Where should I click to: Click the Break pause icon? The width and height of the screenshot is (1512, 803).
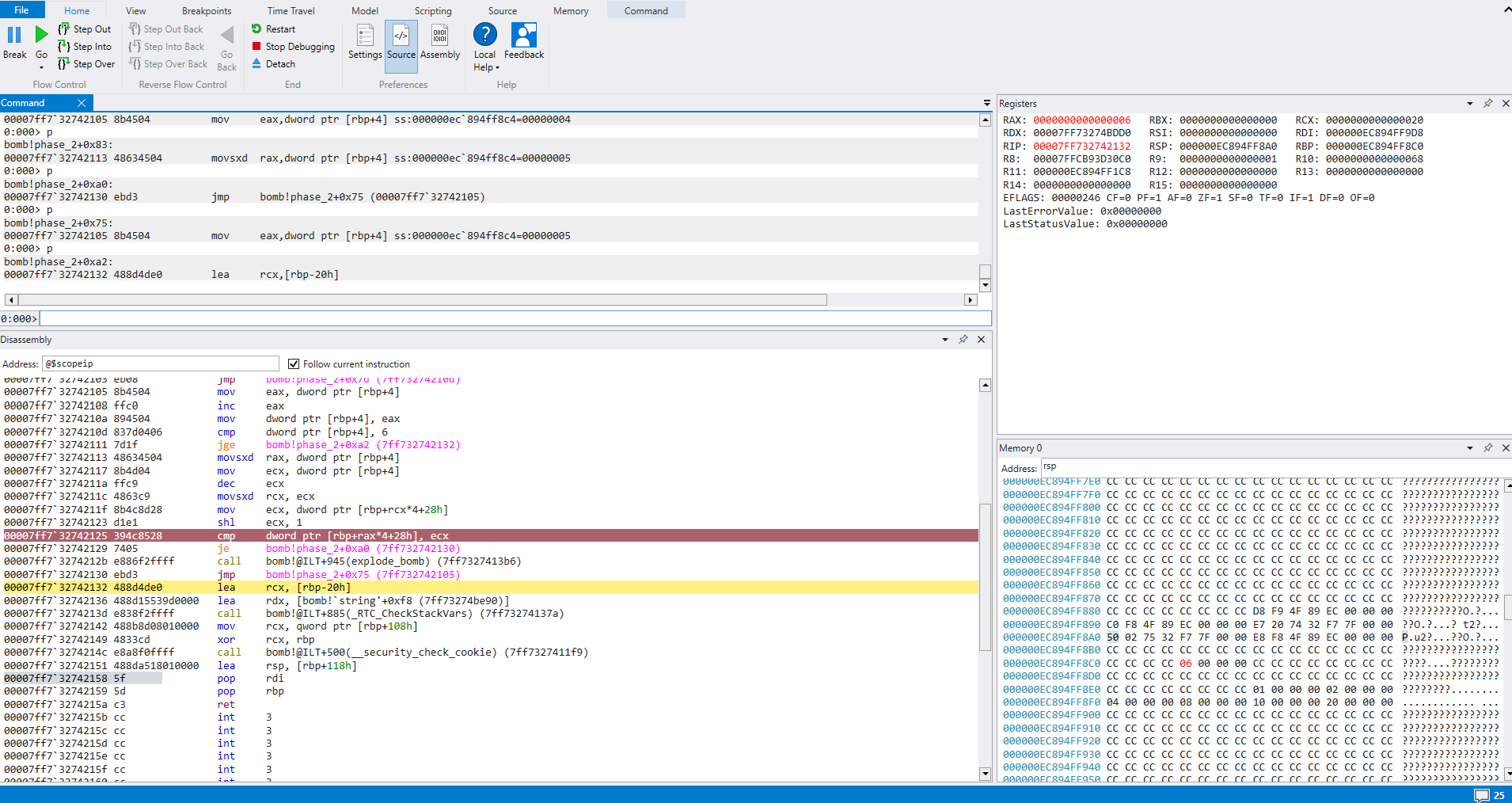[14, 36]
